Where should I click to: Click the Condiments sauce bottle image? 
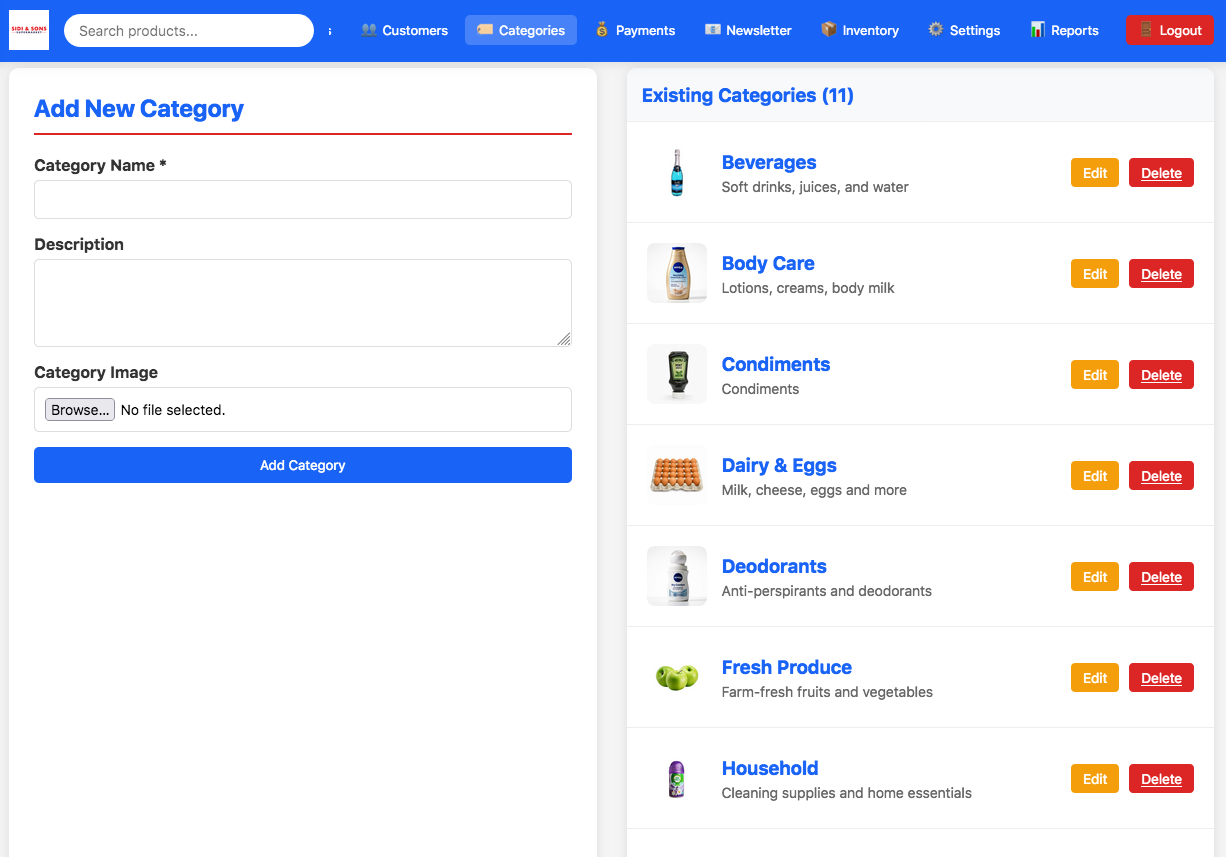(677, 375)
